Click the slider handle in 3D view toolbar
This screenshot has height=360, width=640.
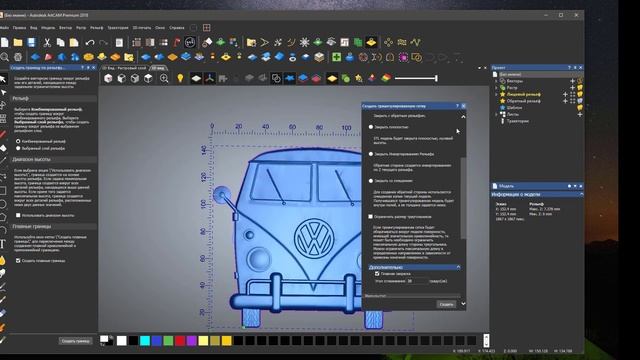click(436, 78)
